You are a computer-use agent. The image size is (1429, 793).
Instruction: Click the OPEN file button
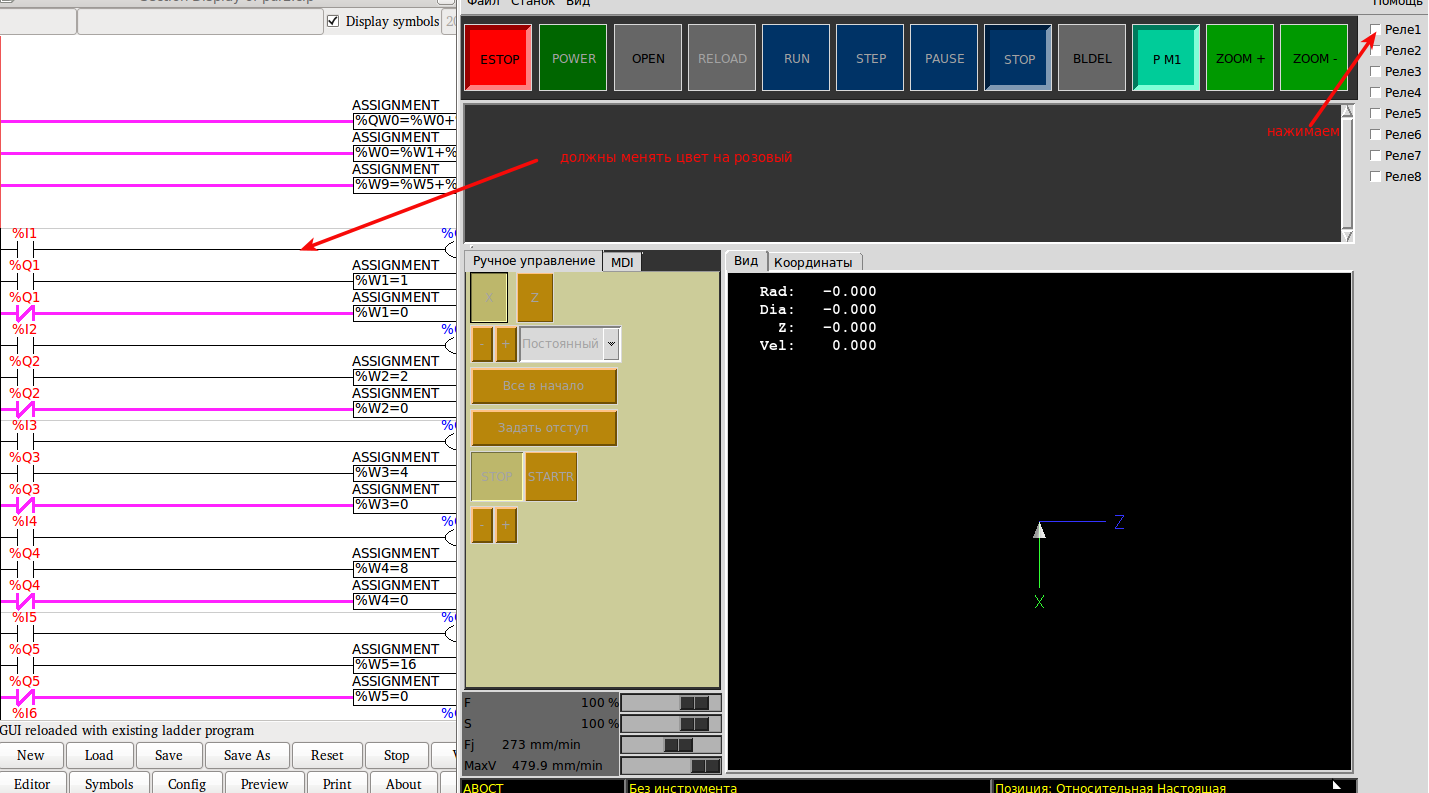(x=648, y=59)
